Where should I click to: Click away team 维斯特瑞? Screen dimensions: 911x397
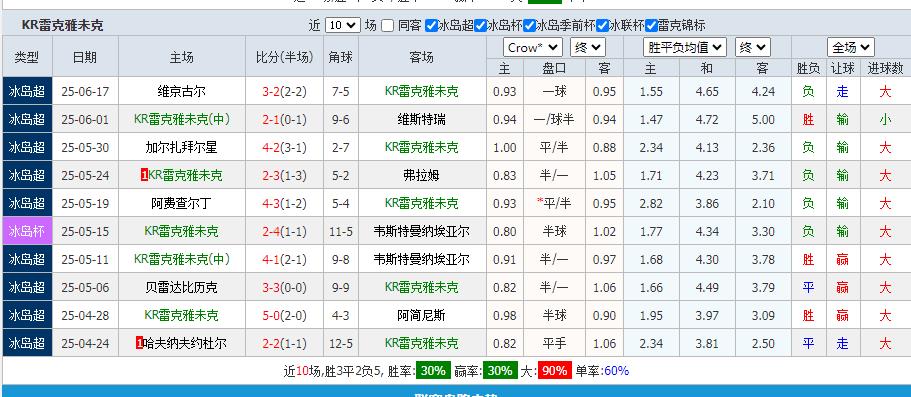(422, 120)
